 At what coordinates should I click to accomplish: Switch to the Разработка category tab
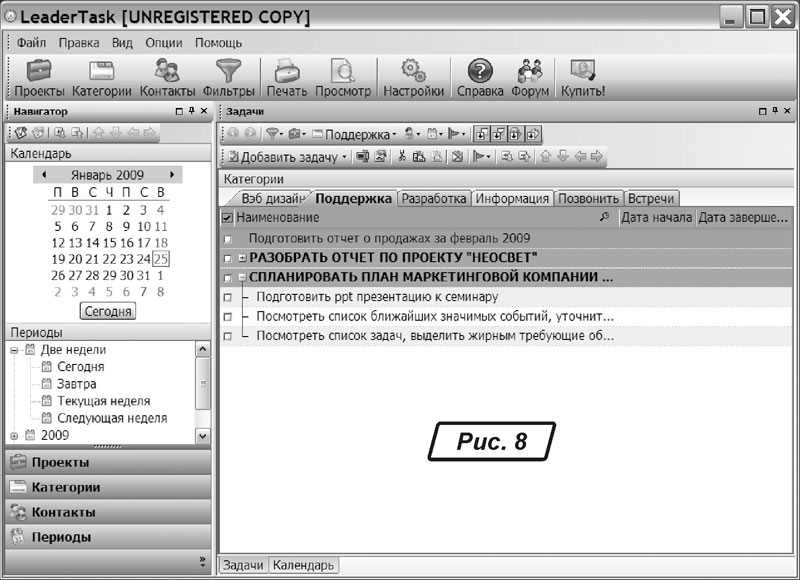[x=434, y=198]
